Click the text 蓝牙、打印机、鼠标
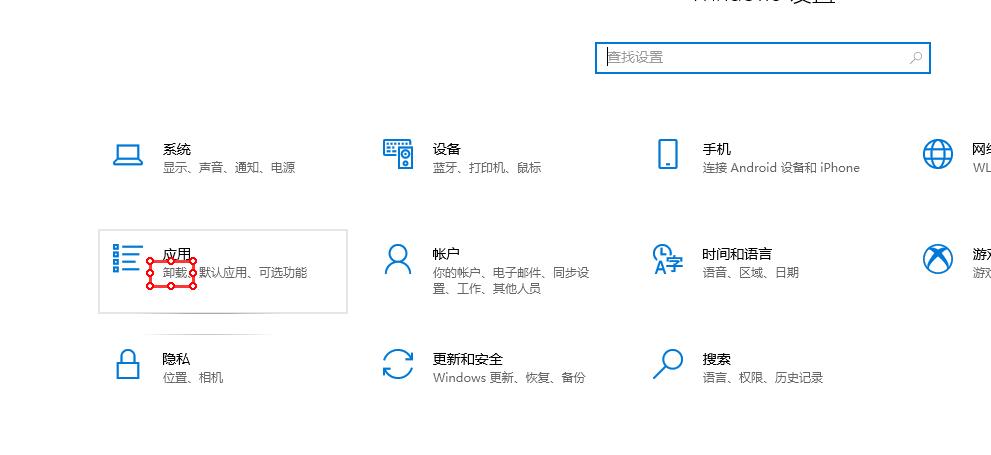Image resolution: width=991 pixels, height=455 pixels. pos(487,168)
